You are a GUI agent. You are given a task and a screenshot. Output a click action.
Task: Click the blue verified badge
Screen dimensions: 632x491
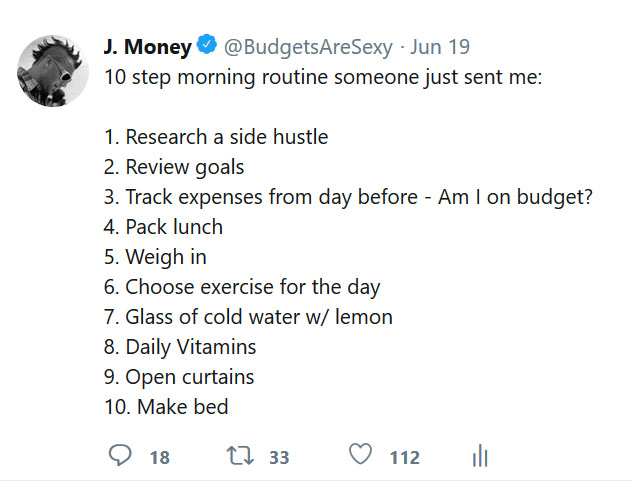coord(208,46)
